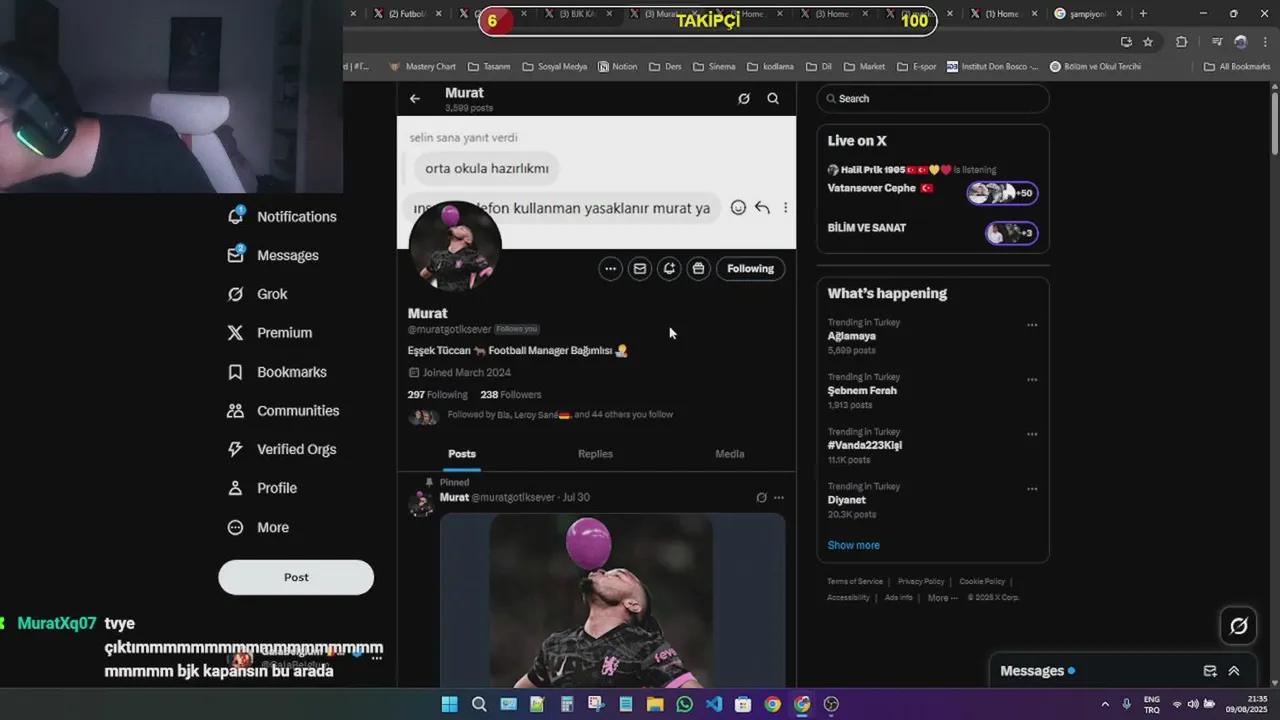Expand the More menu in the sidebar
The height and width of the screenshot is (720, 1280).
[258, 527]
